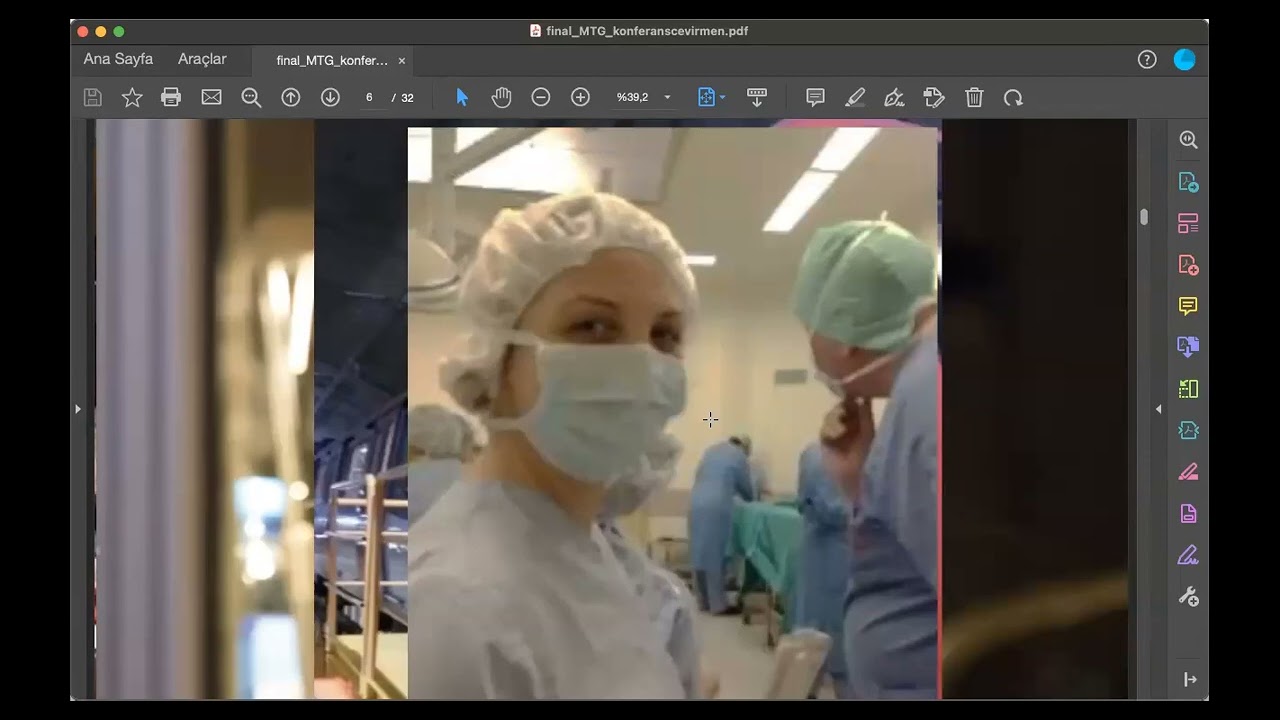Open the fit page options dropdown
Viewport: 1280px width, 720px height.
click(x=712, y=97)
